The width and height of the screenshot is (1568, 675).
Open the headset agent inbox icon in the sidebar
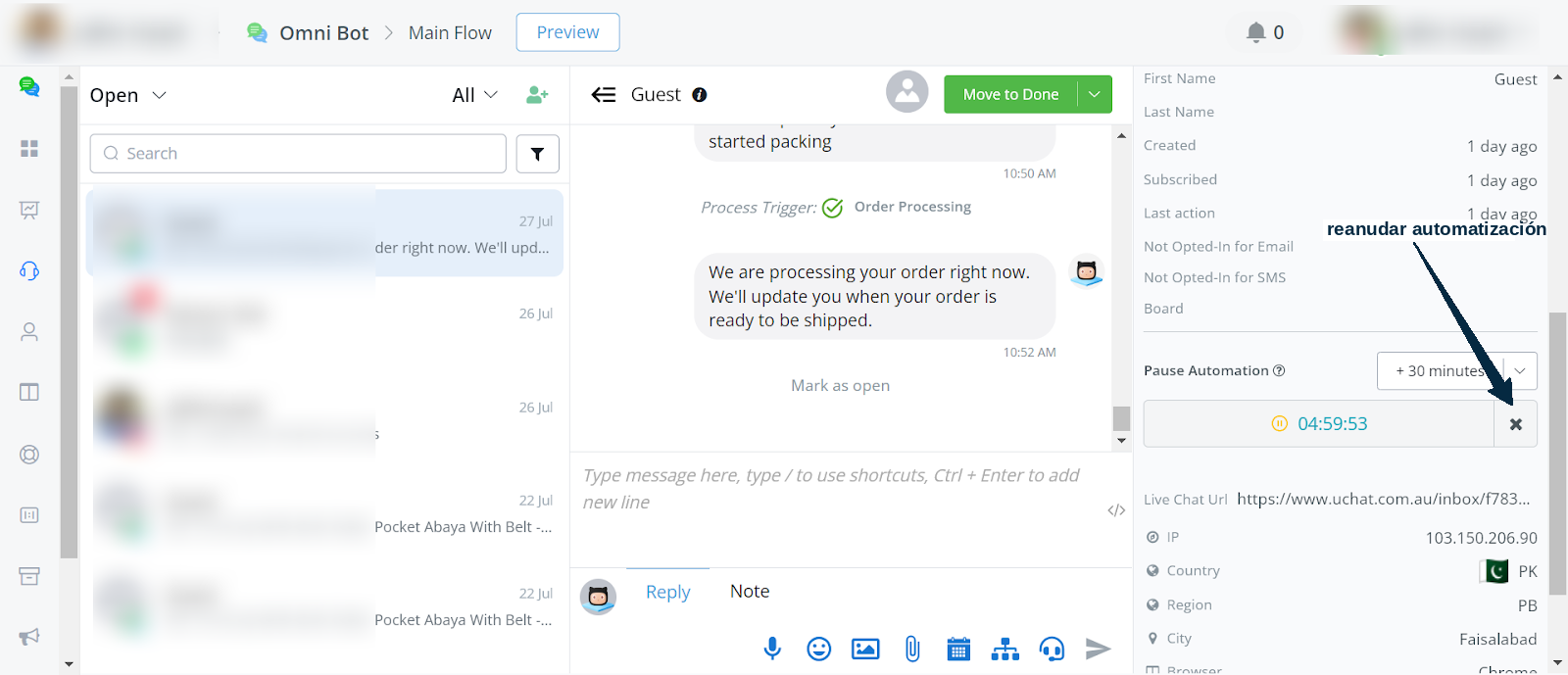(x=29, y=271)
